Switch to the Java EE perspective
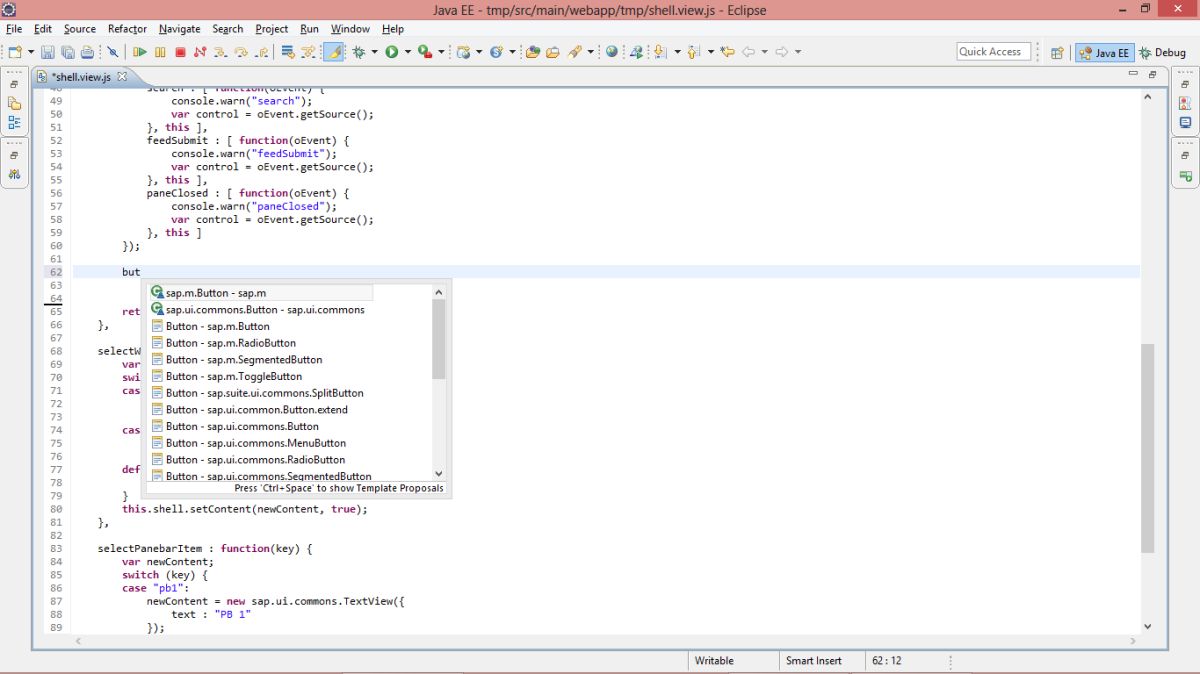The width and height of the screenshot is (1200, 674). click(1104, 53)
